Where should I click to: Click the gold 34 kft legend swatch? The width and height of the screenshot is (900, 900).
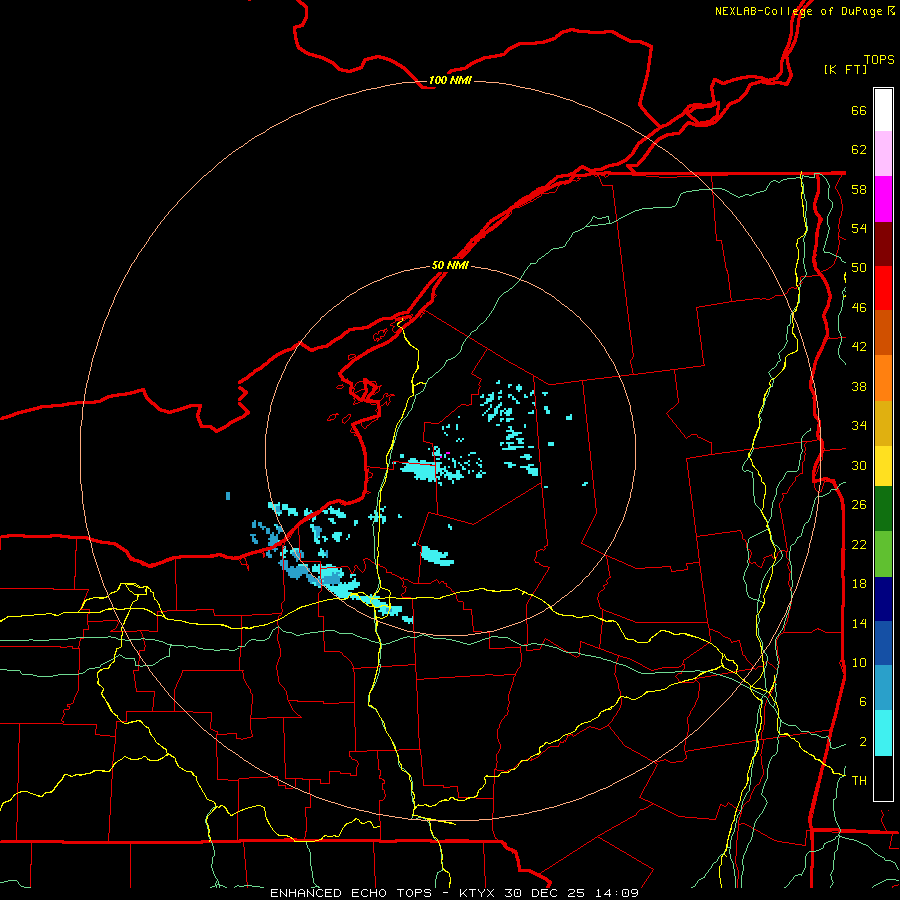pos(883,423)
